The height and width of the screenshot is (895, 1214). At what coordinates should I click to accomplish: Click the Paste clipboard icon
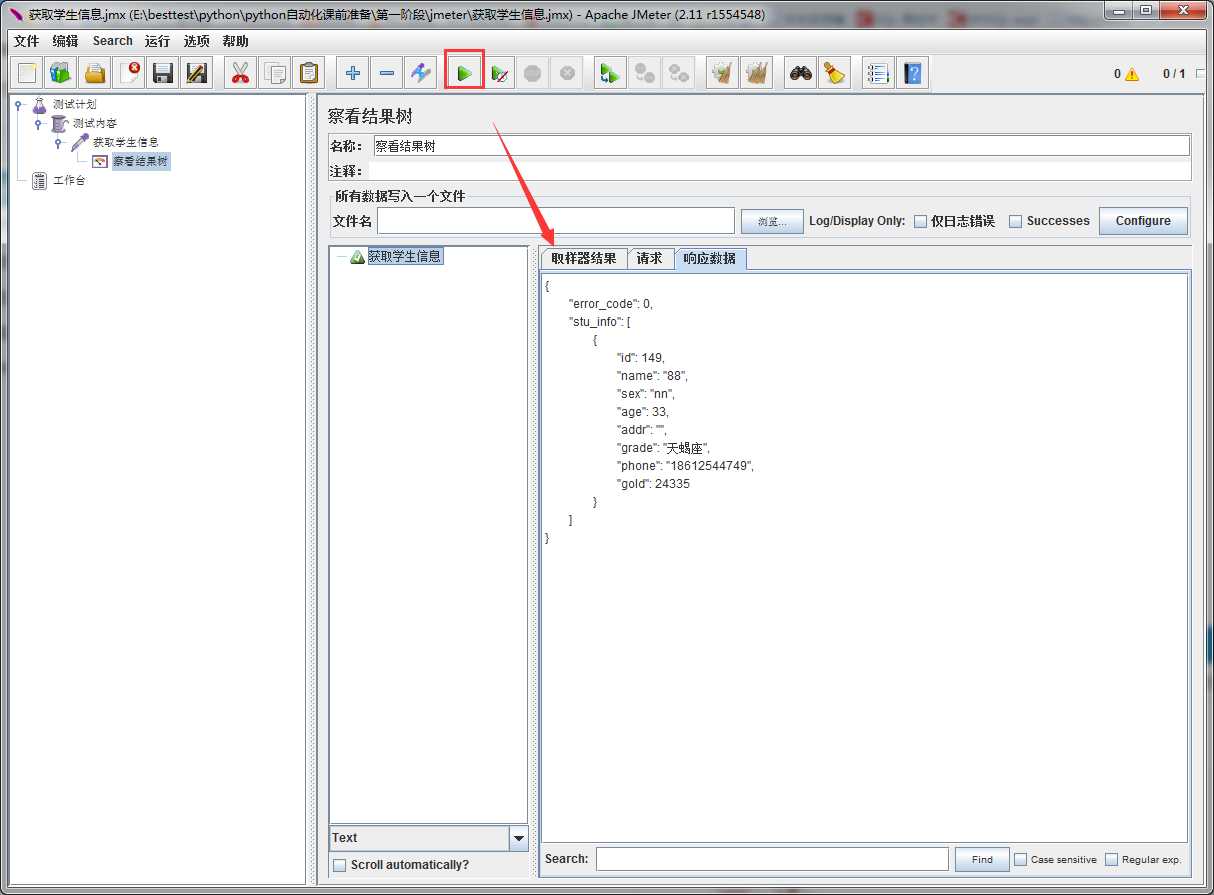[x=309, y=73]
